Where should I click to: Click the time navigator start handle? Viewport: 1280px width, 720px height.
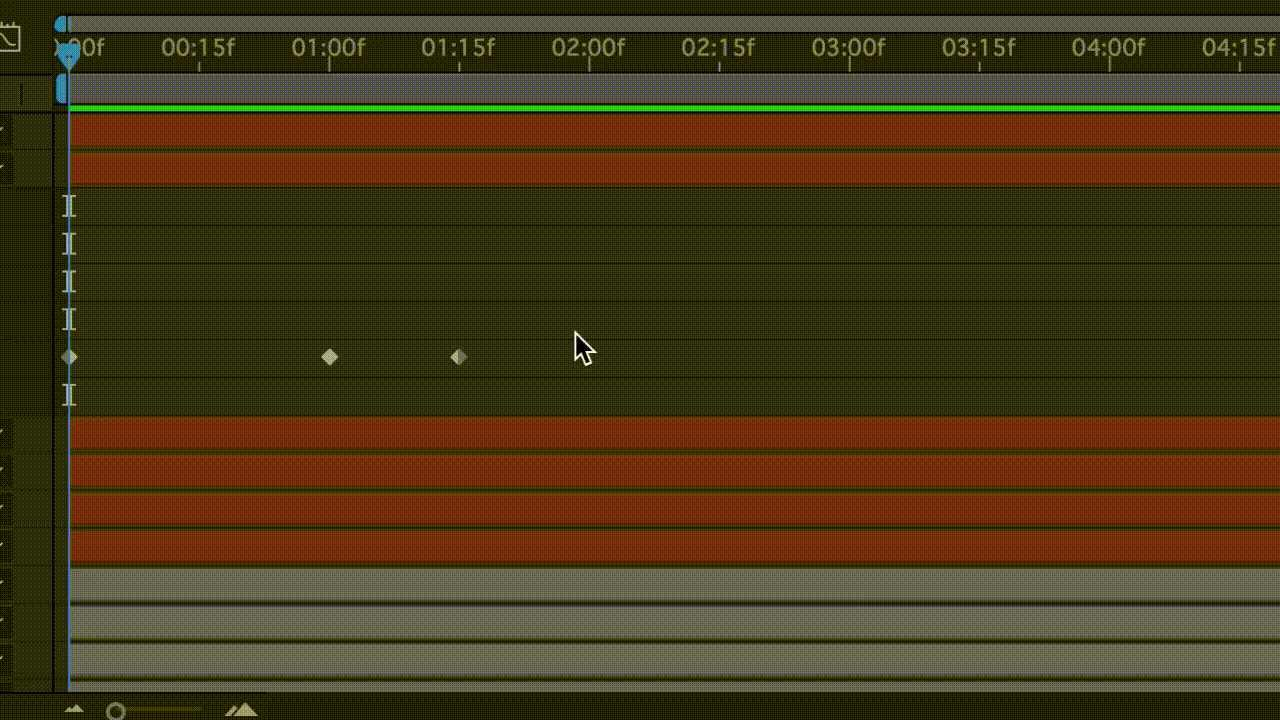click(x=62, y=23)
